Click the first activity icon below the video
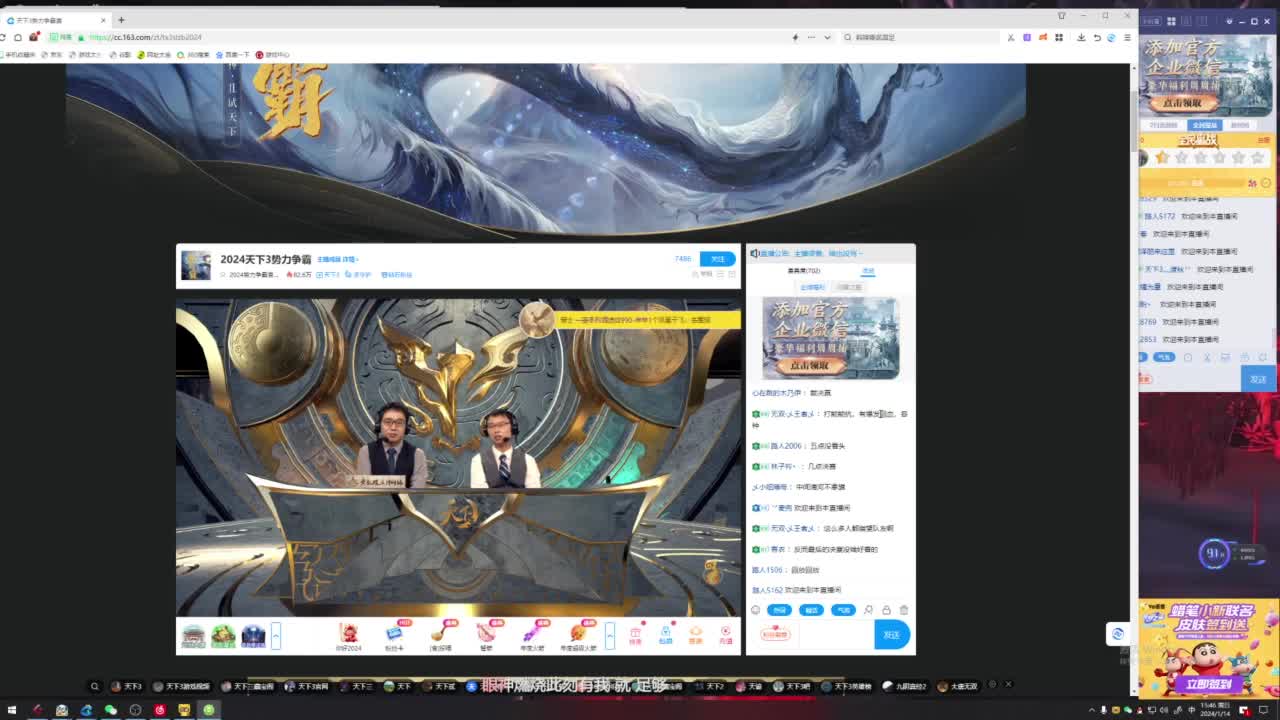Screen dimensions: 1280x720 [194, 635]
